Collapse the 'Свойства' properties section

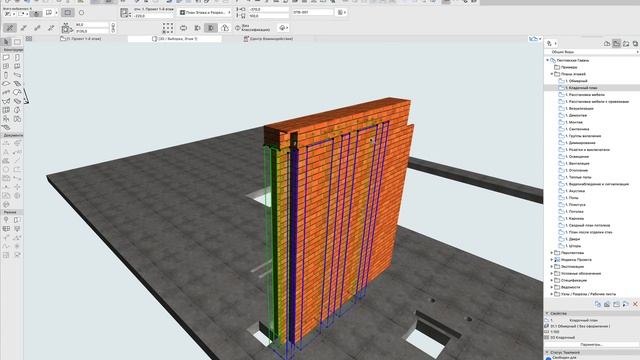coord(547,313)
